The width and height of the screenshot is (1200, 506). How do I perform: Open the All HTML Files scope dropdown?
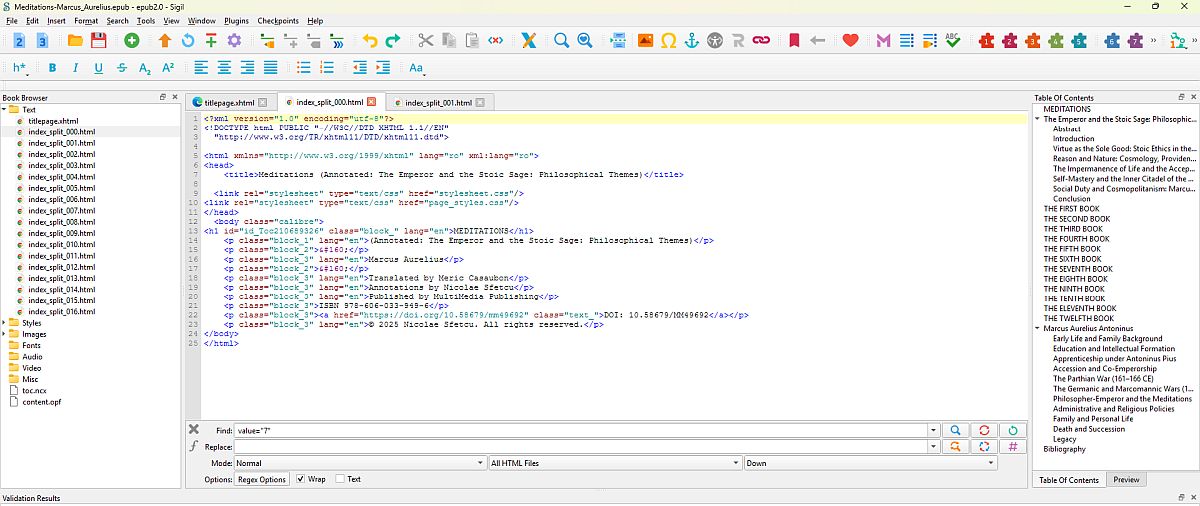point(616,463)
